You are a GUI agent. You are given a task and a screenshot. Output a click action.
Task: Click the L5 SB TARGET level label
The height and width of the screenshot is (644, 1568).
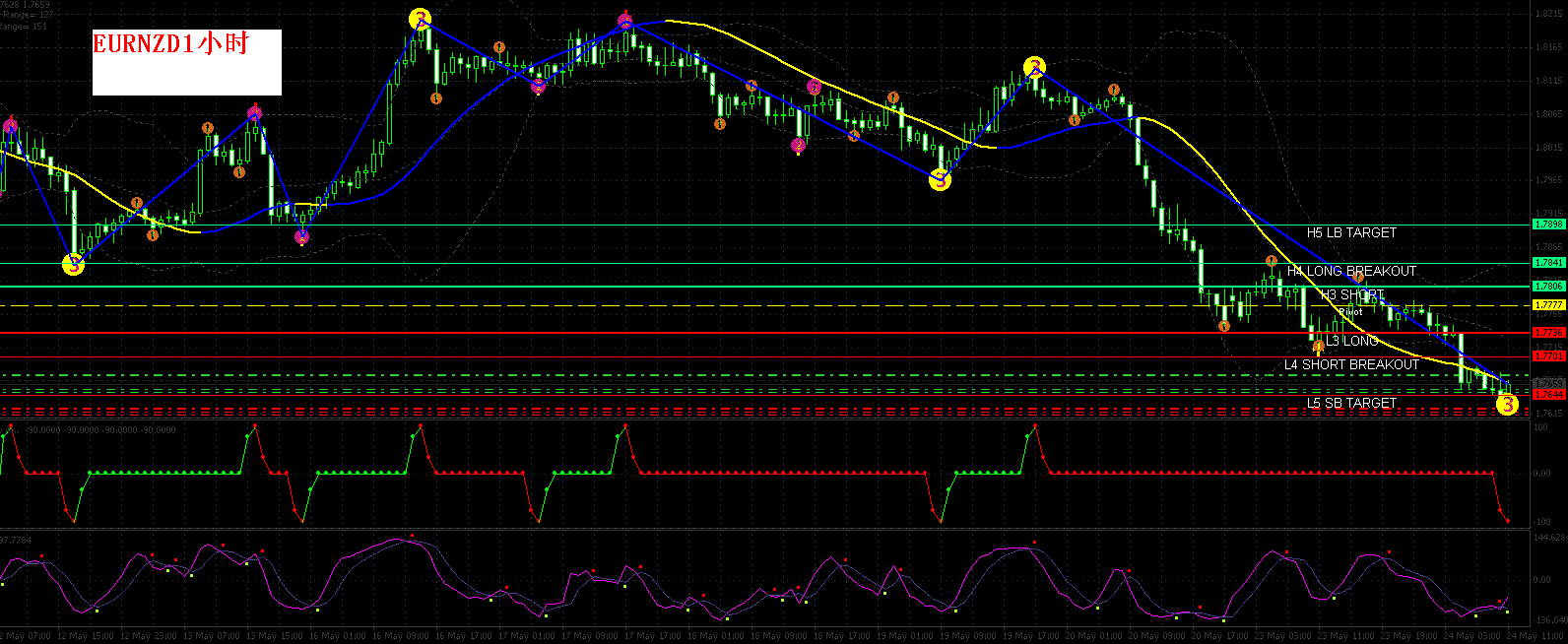click(1351, 403)
